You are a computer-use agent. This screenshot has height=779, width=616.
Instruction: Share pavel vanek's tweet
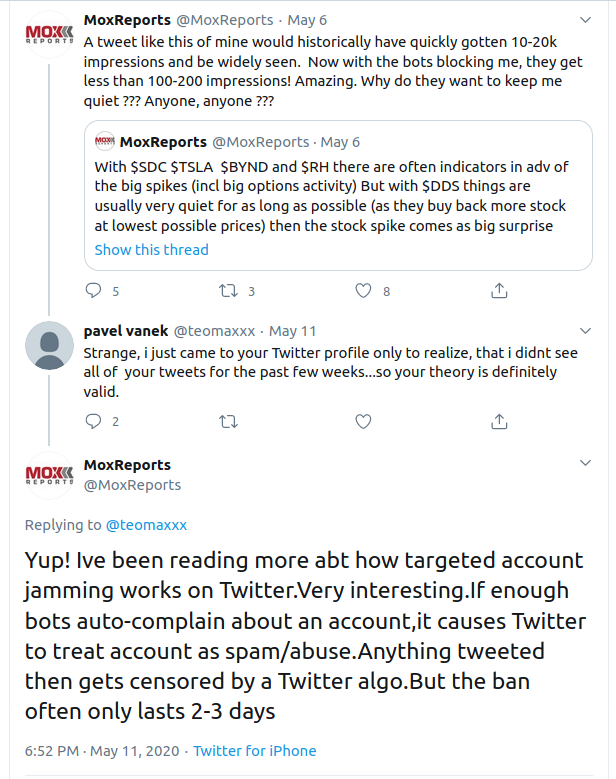[x=498, y=421]
